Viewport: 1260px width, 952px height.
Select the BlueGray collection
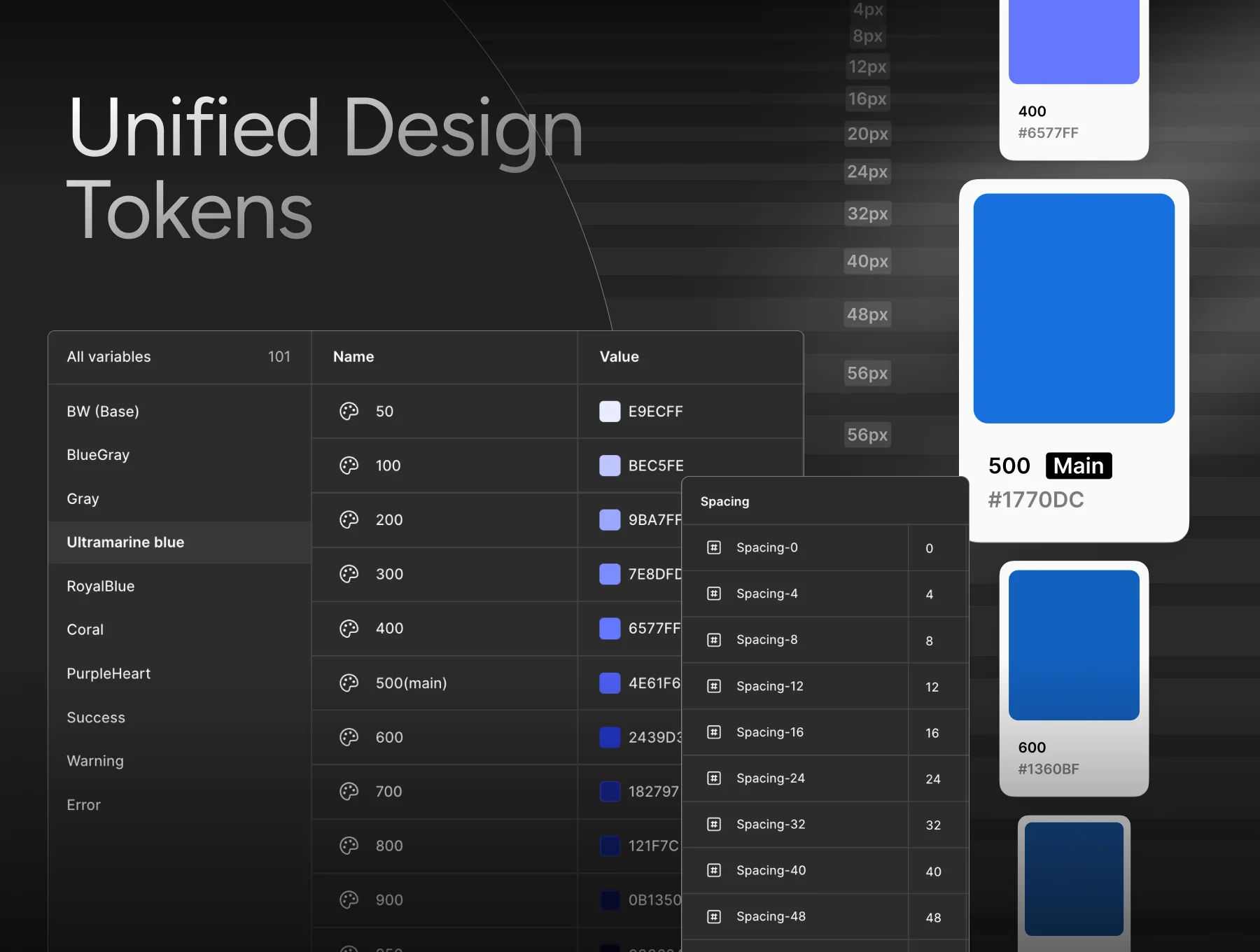pyautogui.click(x=179, y=455)
